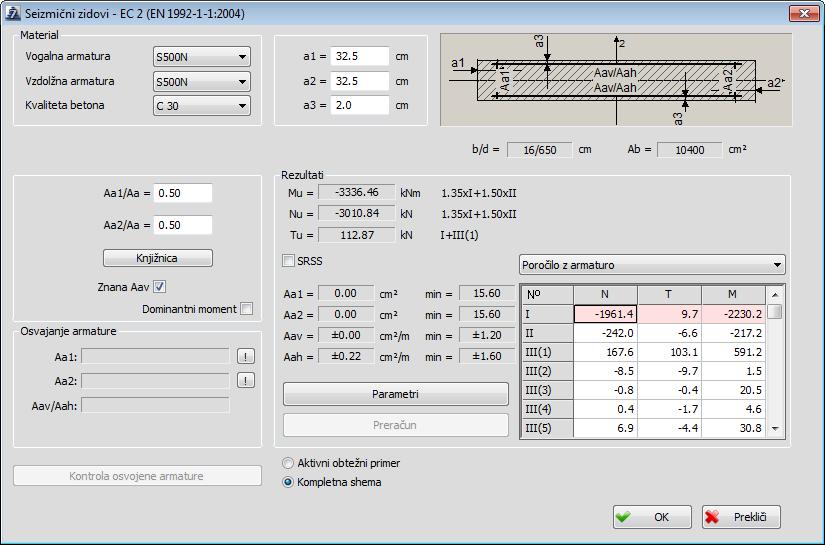Click cell with value -2230.2
This screenshot has width=825, height=545.
733,314
